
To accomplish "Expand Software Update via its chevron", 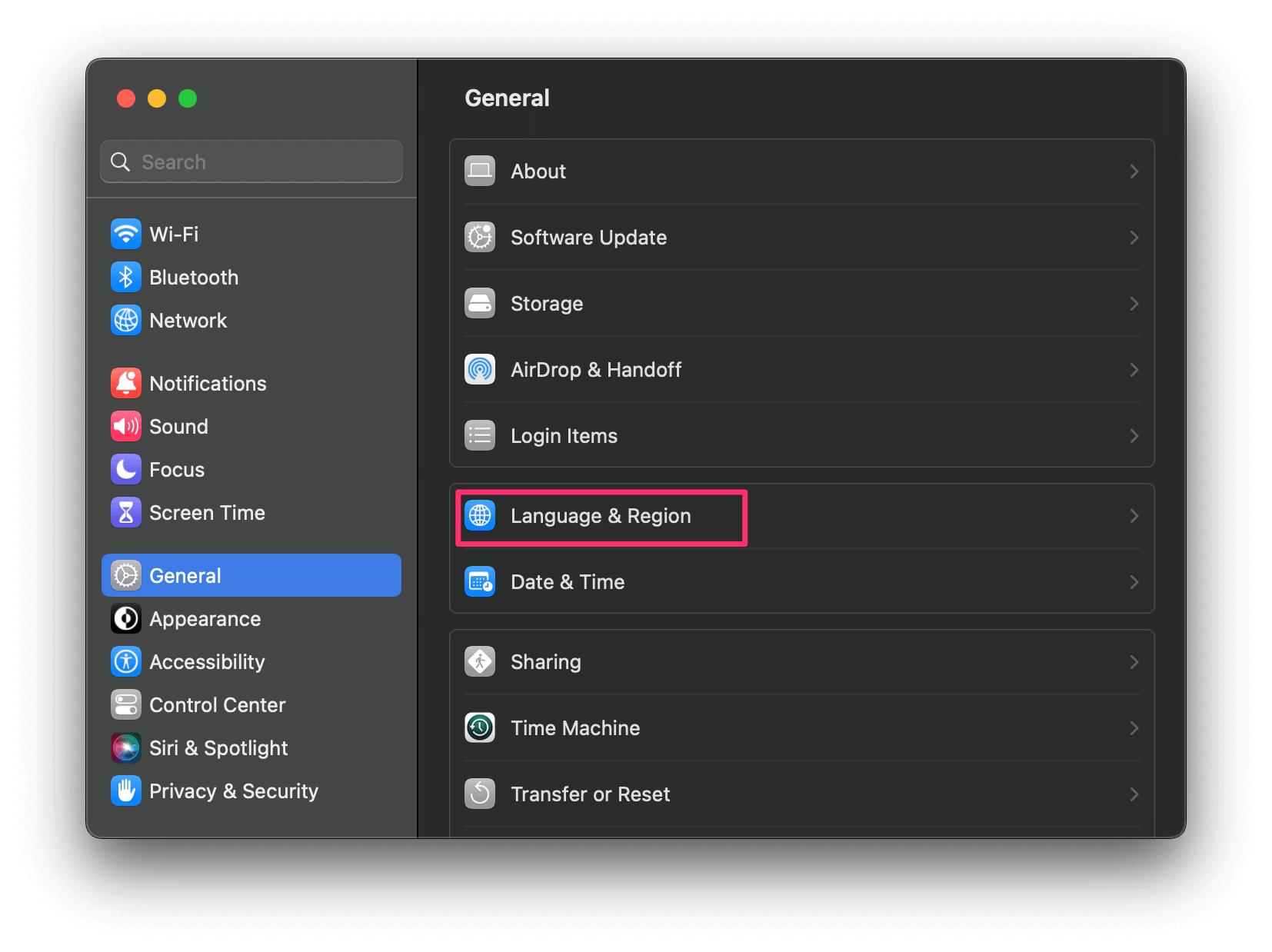I will coord(1134,238).
